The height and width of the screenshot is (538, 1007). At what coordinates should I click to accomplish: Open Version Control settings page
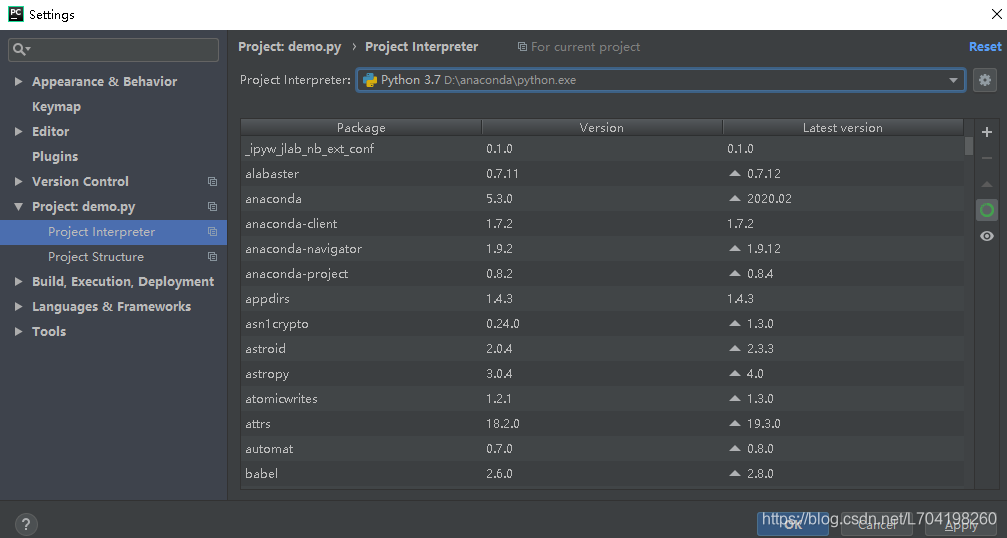80,182
